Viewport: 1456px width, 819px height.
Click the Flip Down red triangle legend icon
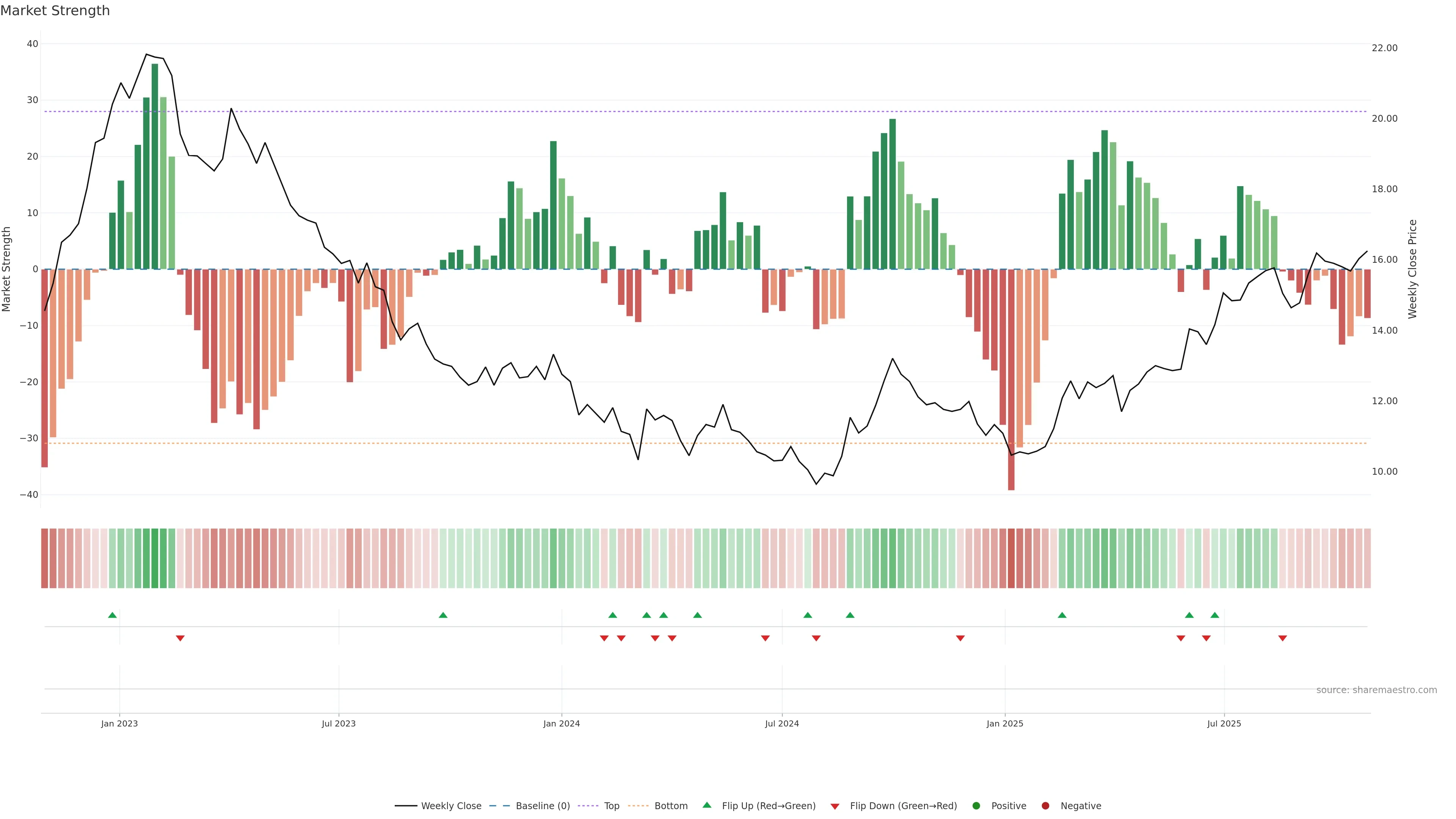click(835, 806)
